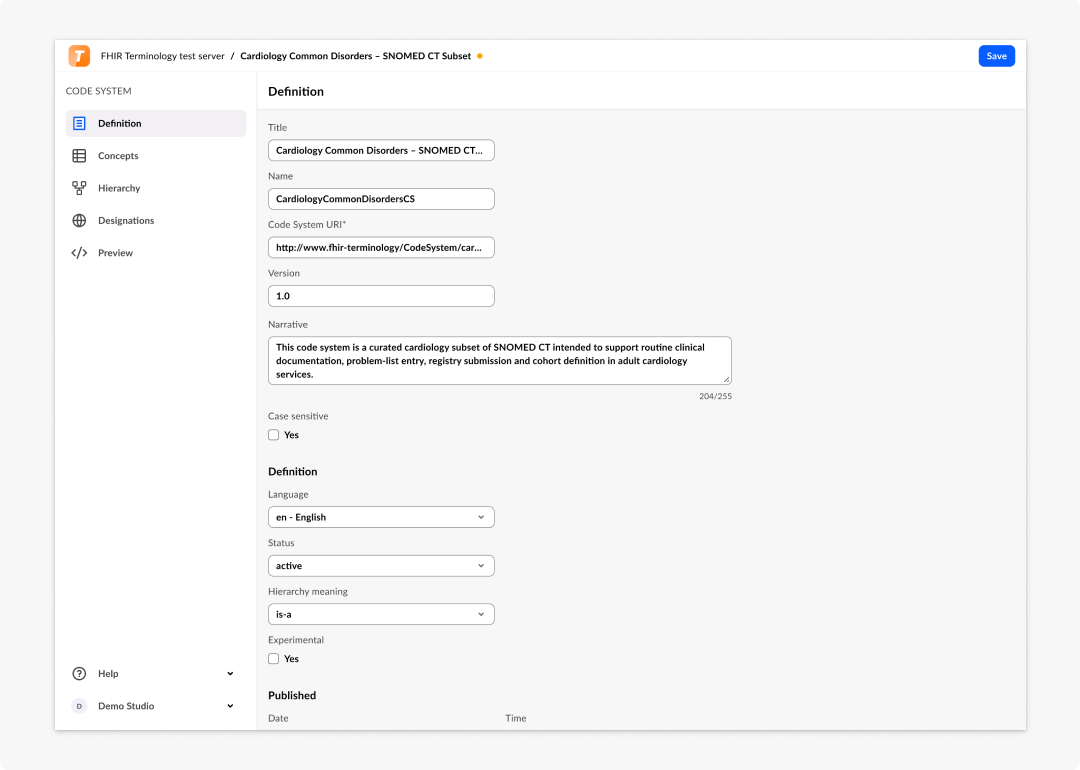Click into the Version field

(x=381, y=296)
